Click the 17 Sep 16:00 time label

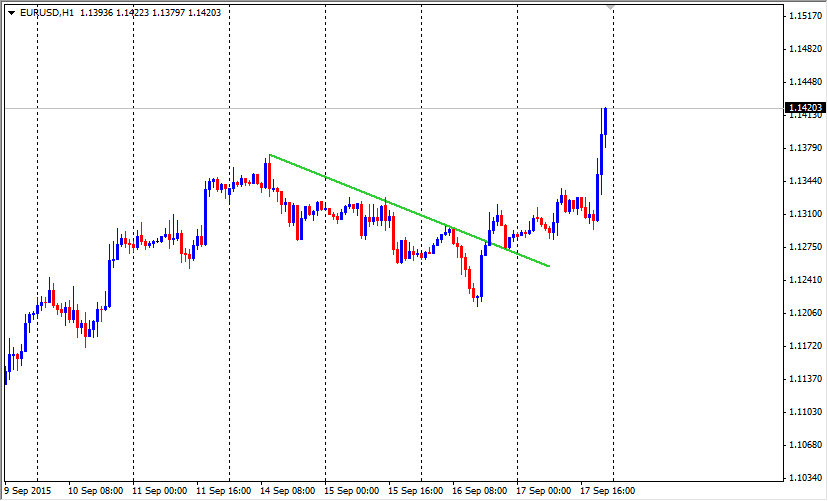pos(607,490)
